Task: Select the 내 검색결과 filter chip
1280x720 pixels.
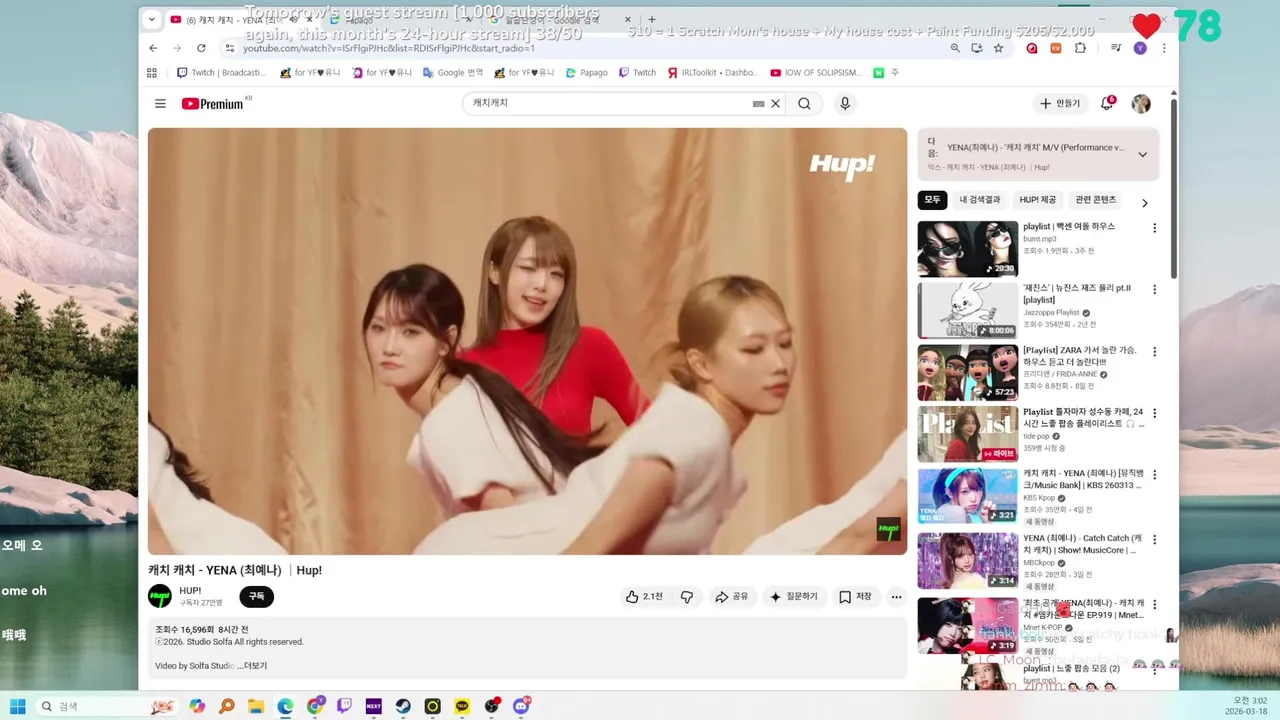Action: point(979,200)
